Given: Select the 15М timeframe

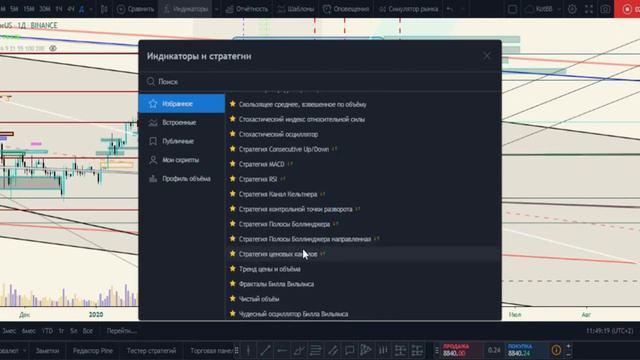Looking at the screenshot, I should click(29, 9).
